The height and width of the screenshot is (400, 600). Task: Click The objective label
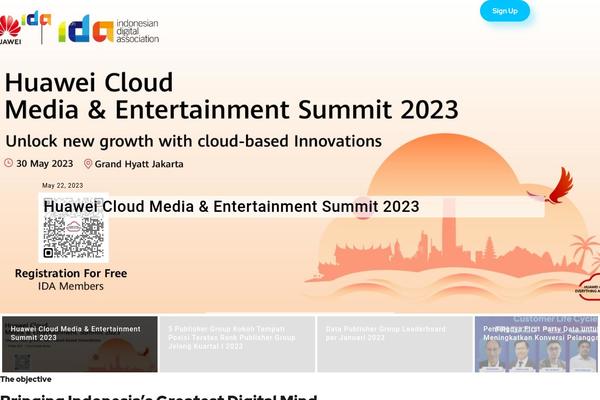(26, 379)
